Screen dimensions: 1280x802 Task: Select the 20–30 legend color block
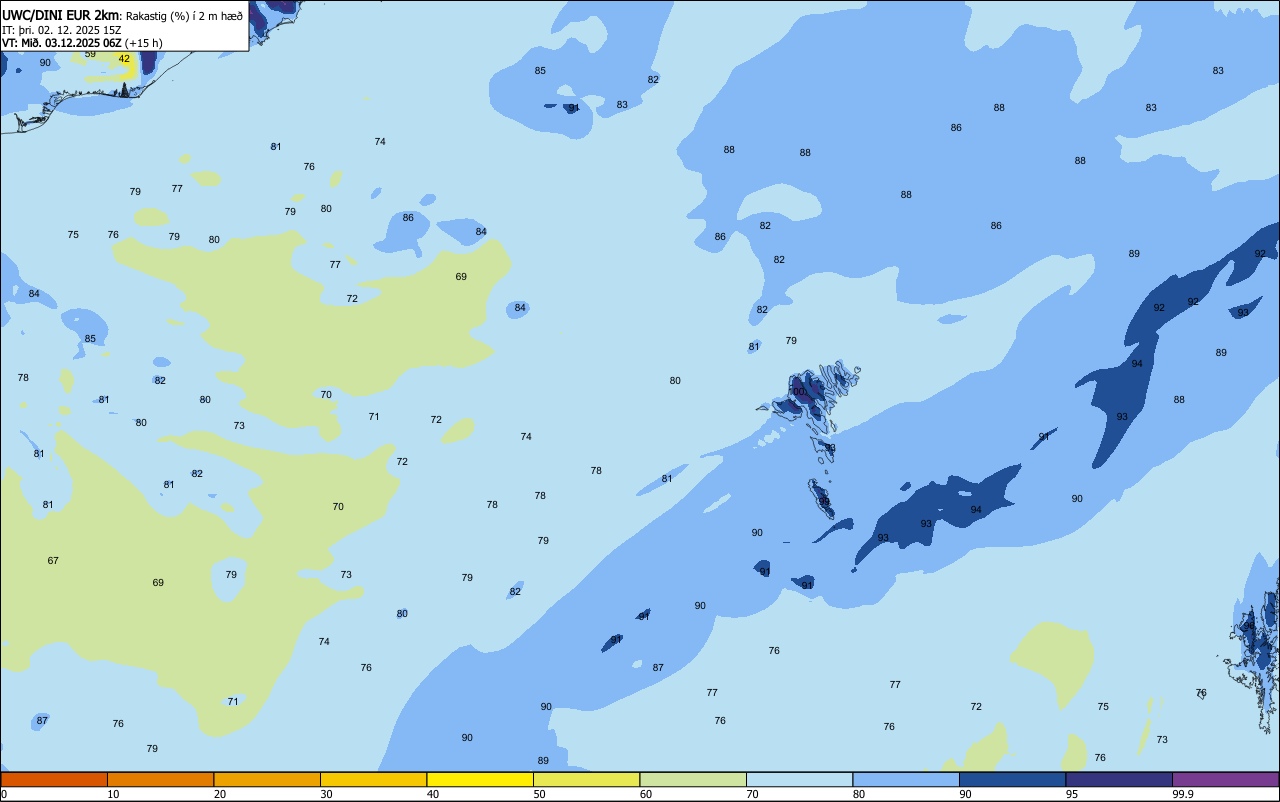(x=267, y=779)
